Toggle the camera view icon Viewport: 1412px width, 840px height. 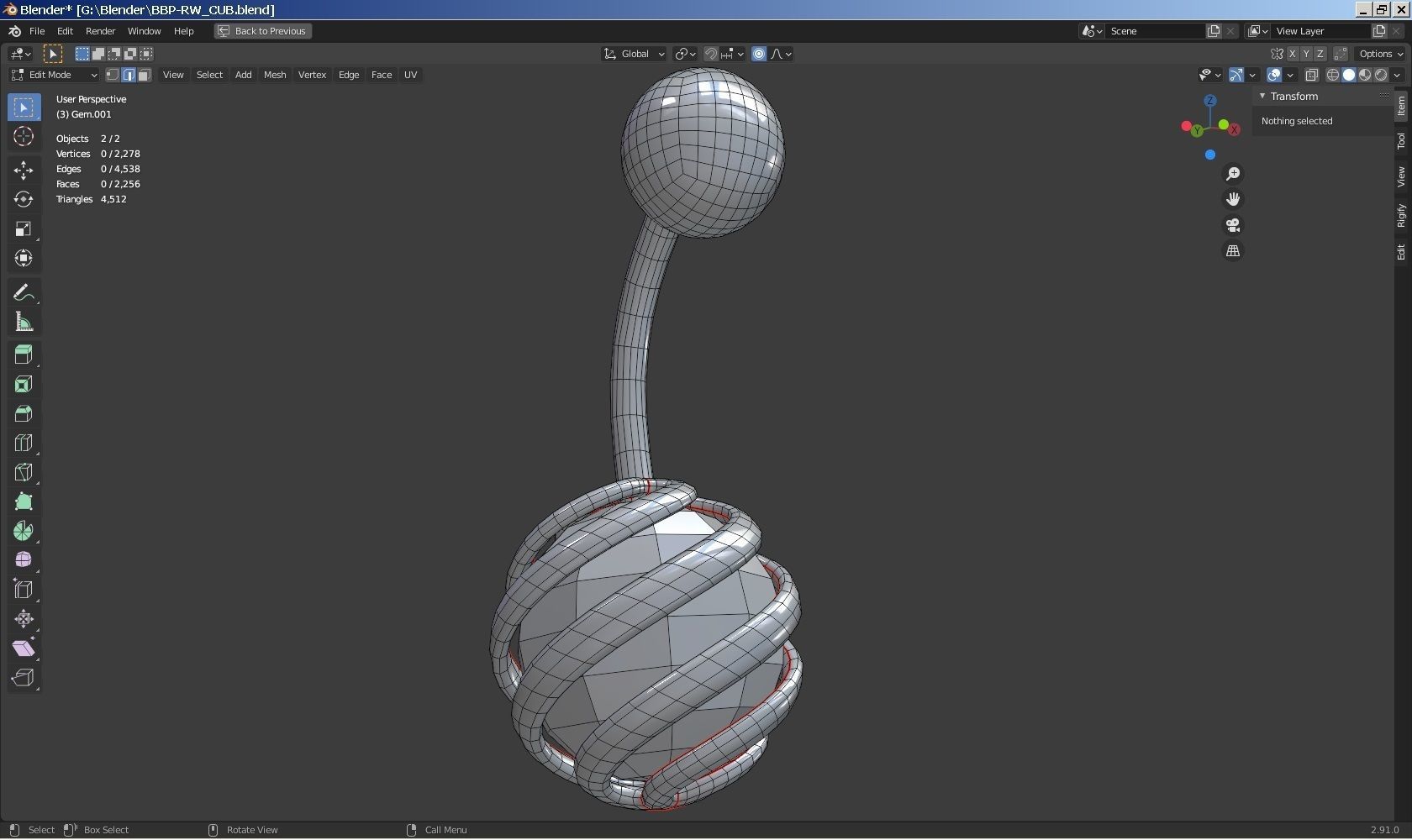click(x=1233, y=225)
